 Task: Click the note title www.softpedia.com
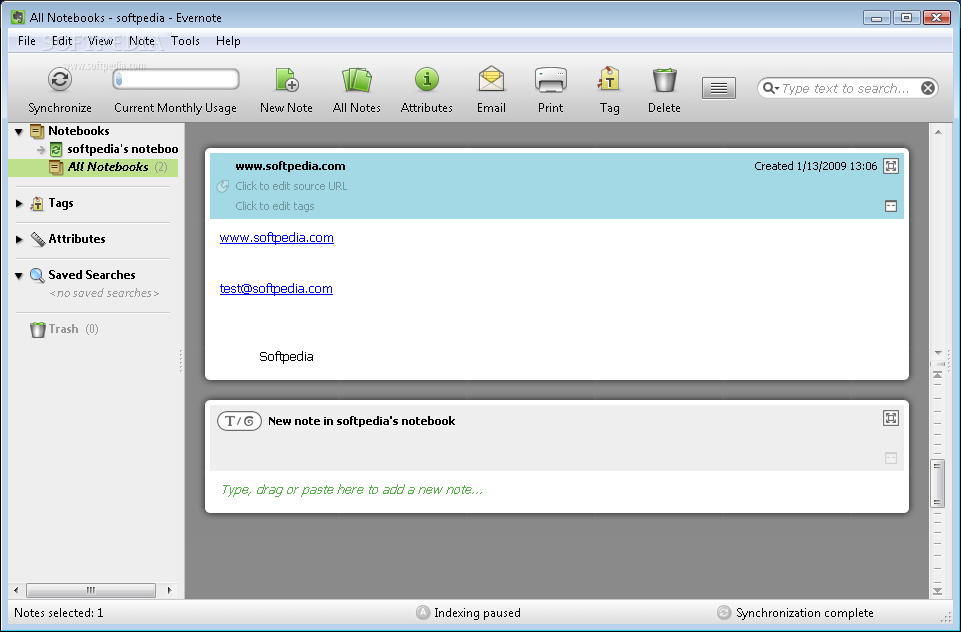(x=290, y=166)
